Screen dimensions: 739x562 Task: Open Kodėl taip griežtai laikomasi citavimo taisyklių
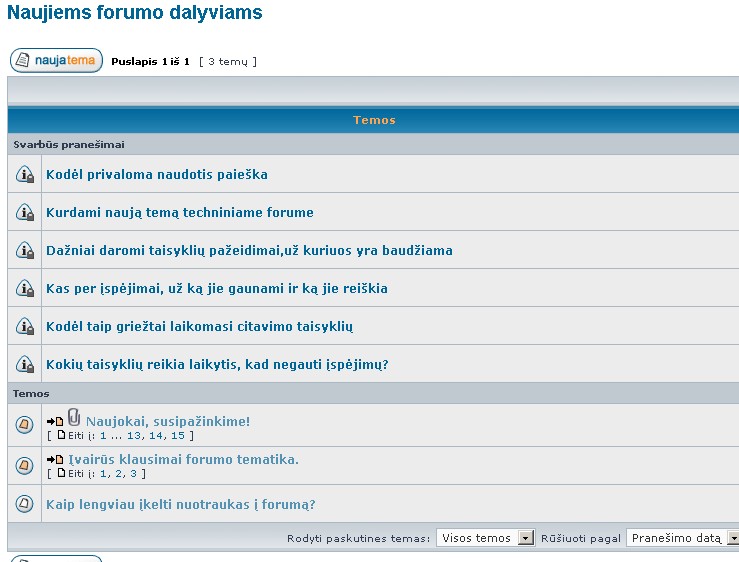[x=199, y=326]
